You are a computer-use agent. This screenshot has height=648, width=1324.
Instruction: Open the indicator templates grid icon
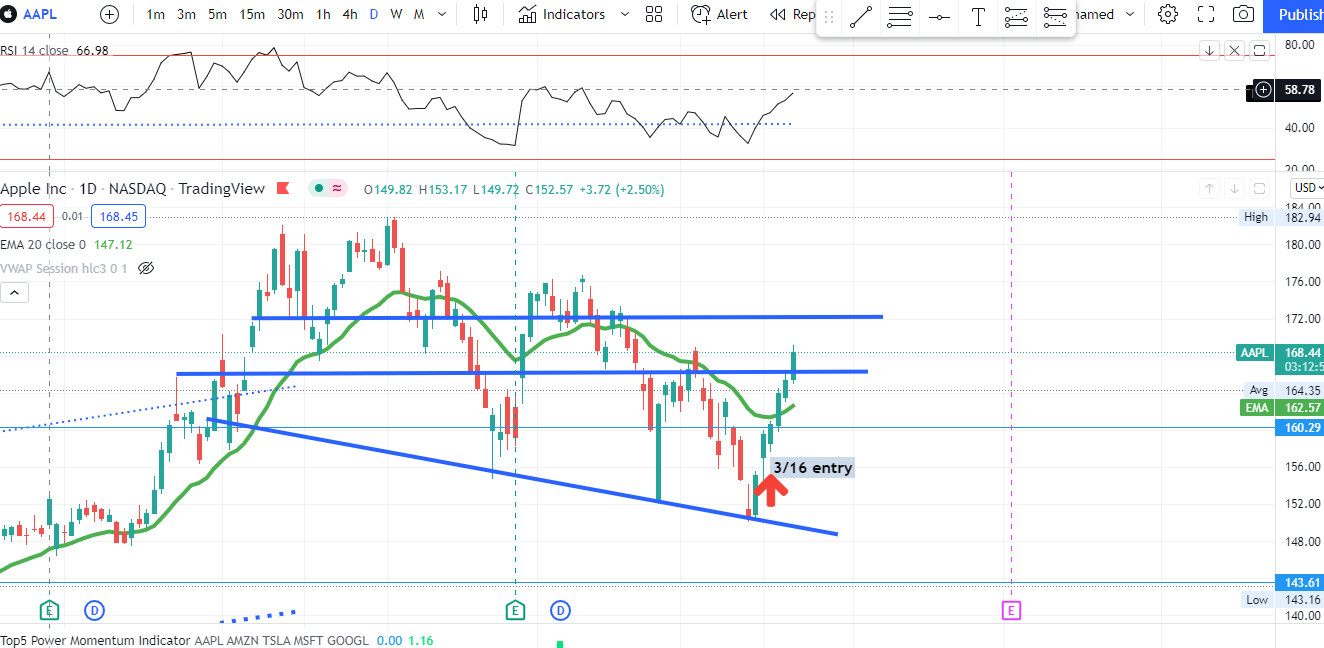[654, 15]
